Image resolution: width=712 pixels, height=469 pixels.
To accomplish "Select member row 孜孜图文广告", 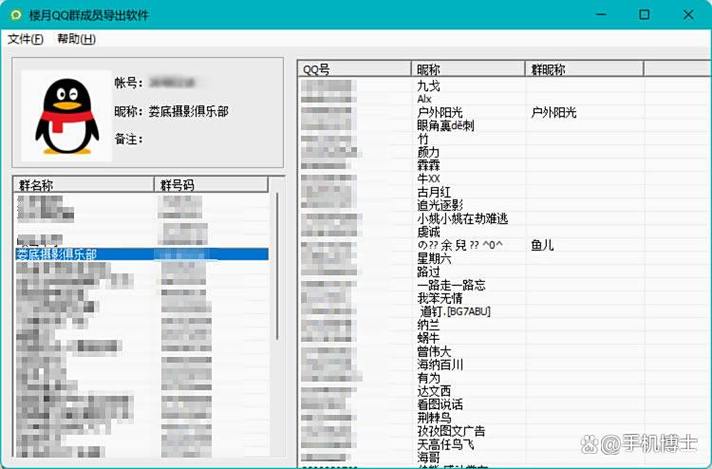I will tap(451, 431).
